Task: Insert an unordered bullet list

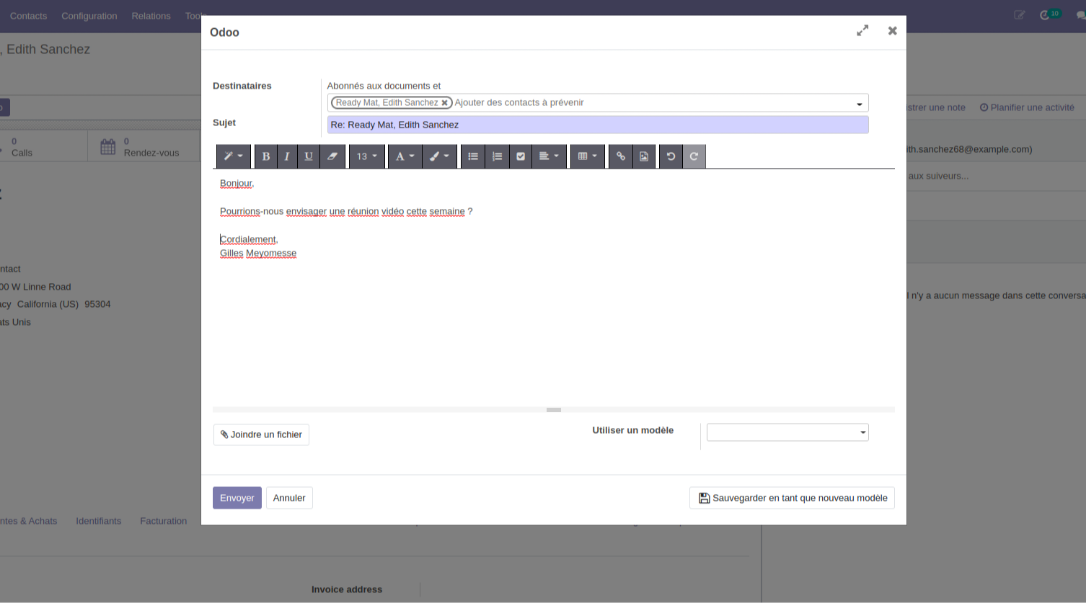Action: click(x=473, y=156)
